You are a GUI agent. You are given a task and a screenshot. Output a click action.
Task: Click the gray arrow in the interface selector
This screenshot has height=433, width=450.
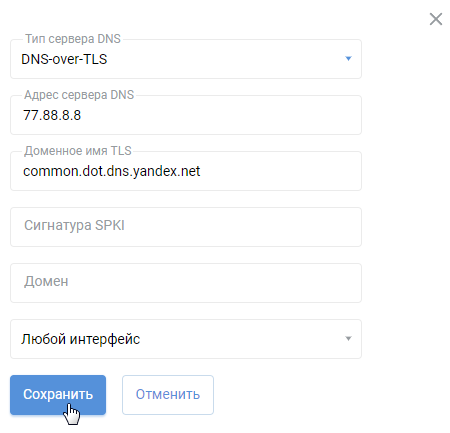[348, 339]
